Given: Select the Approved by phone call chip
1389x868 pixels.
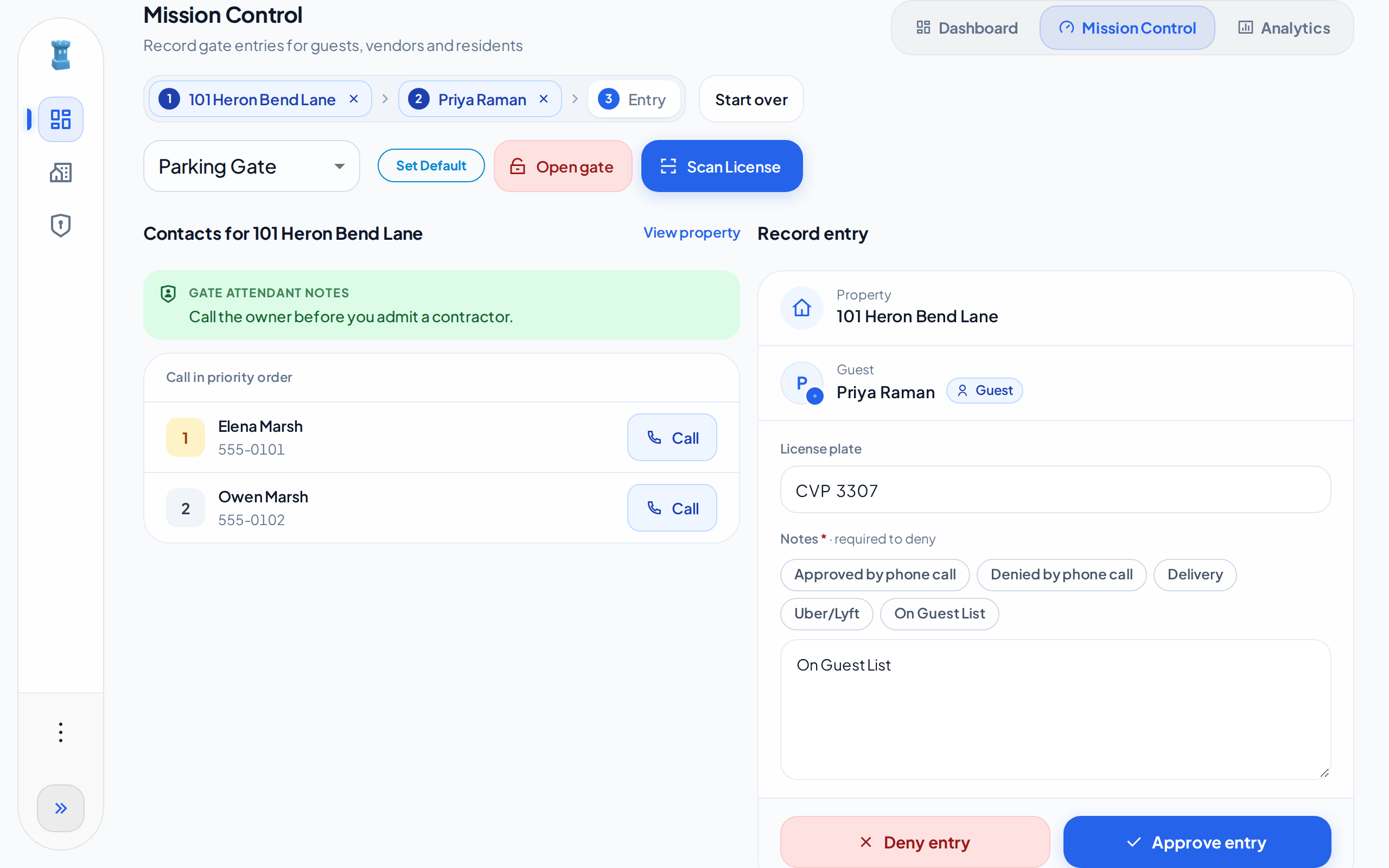Looking at the screenshot, I should (x=875, y=575).
